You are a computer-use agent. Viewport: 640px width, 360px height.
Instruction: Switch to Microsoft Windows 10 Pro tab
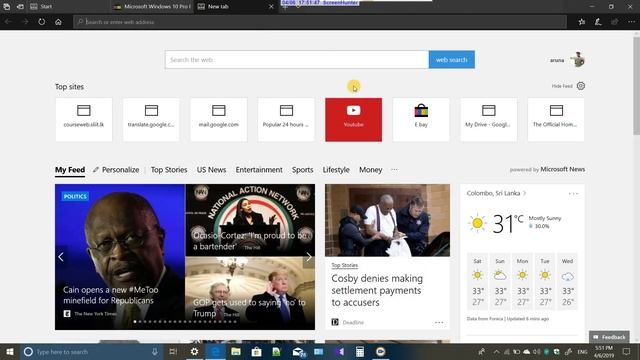pos(153,7)
